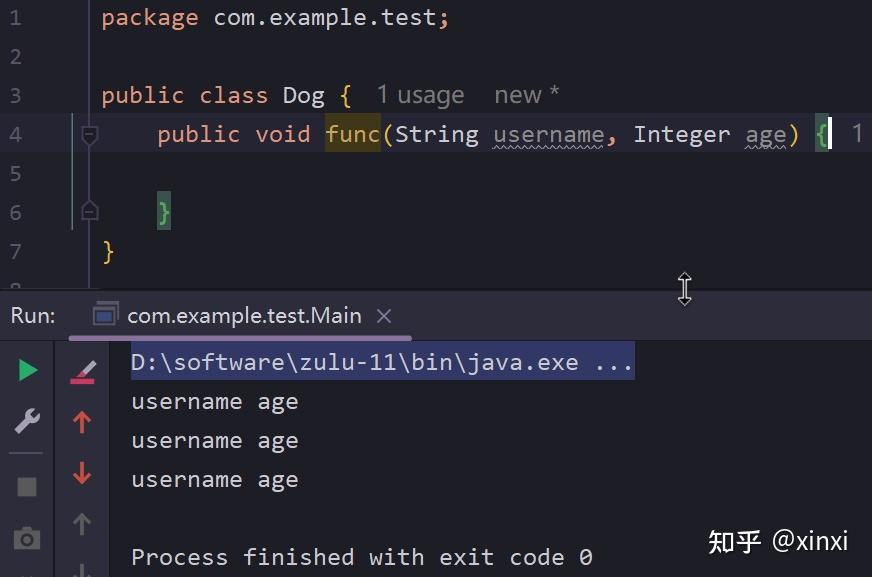Click the func method name in the editor
Screen dimensions: 872x577
coord(353,134)
